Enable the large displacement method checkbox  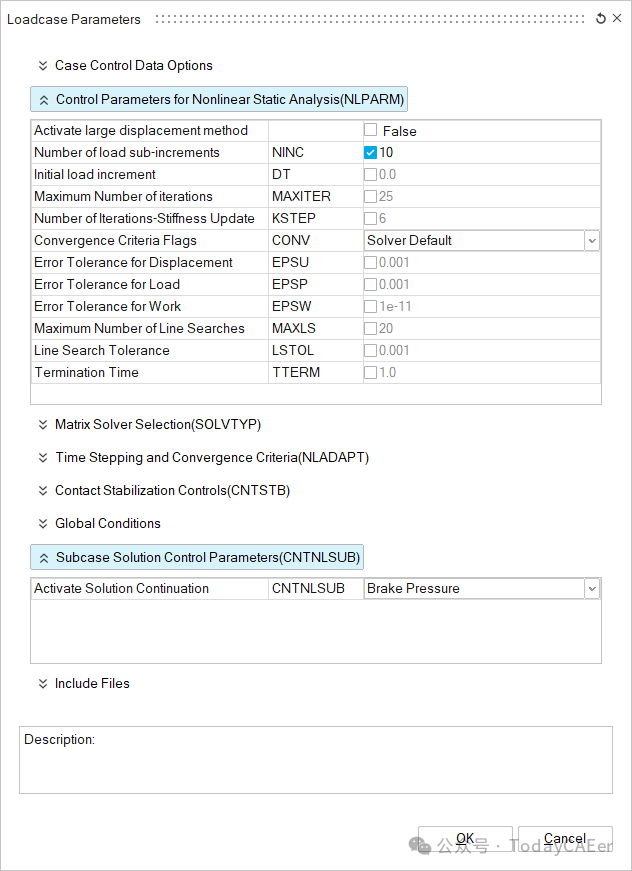tap(371, 131)
